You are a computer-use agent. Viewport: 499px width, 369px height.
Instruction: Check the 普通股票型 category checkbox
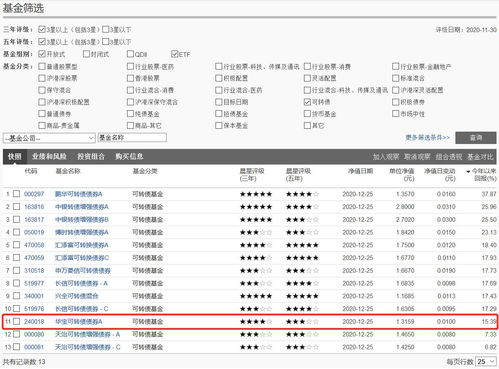coord(42,66)
